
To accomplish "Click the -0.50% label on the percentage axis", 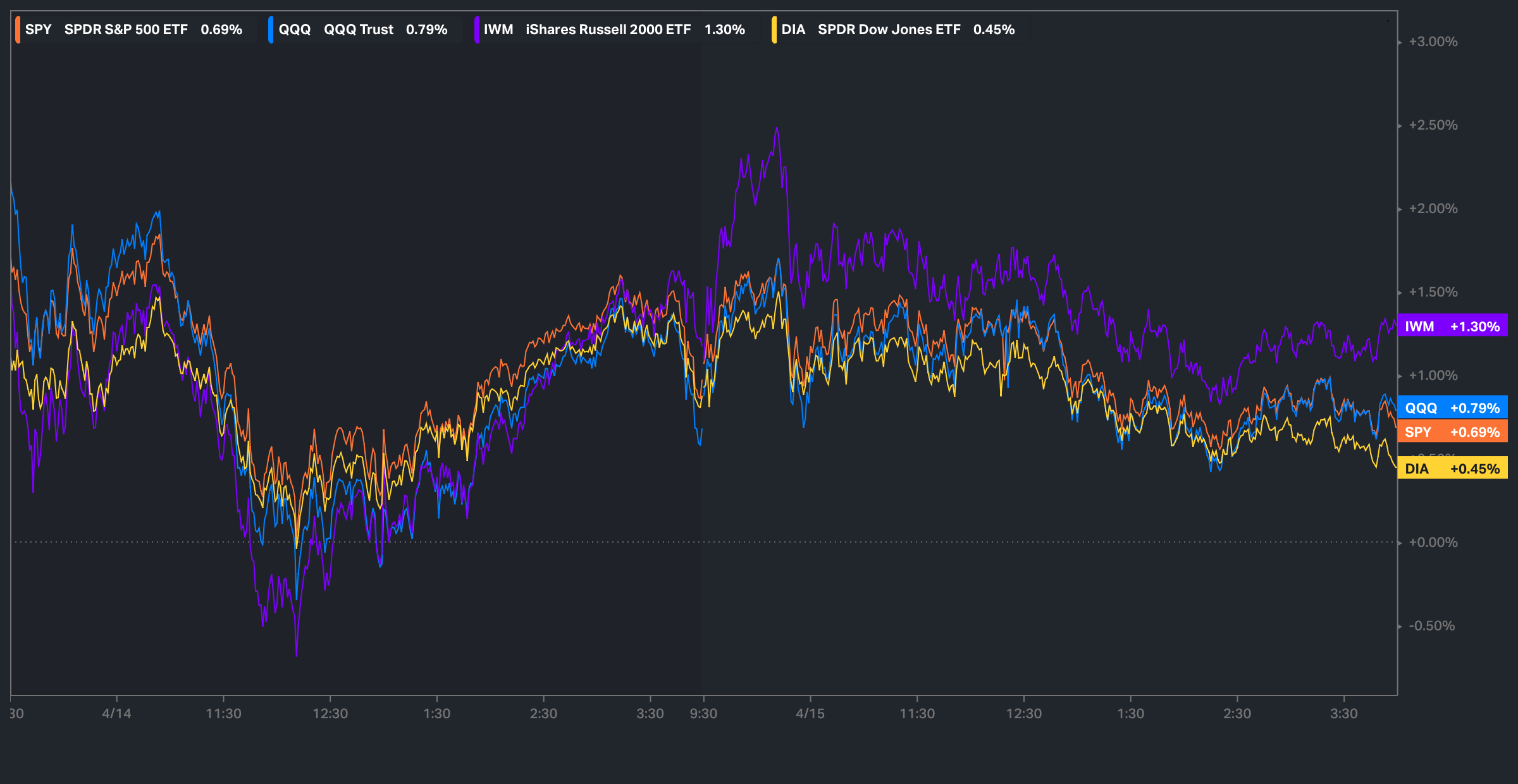I will [1431, 626].
